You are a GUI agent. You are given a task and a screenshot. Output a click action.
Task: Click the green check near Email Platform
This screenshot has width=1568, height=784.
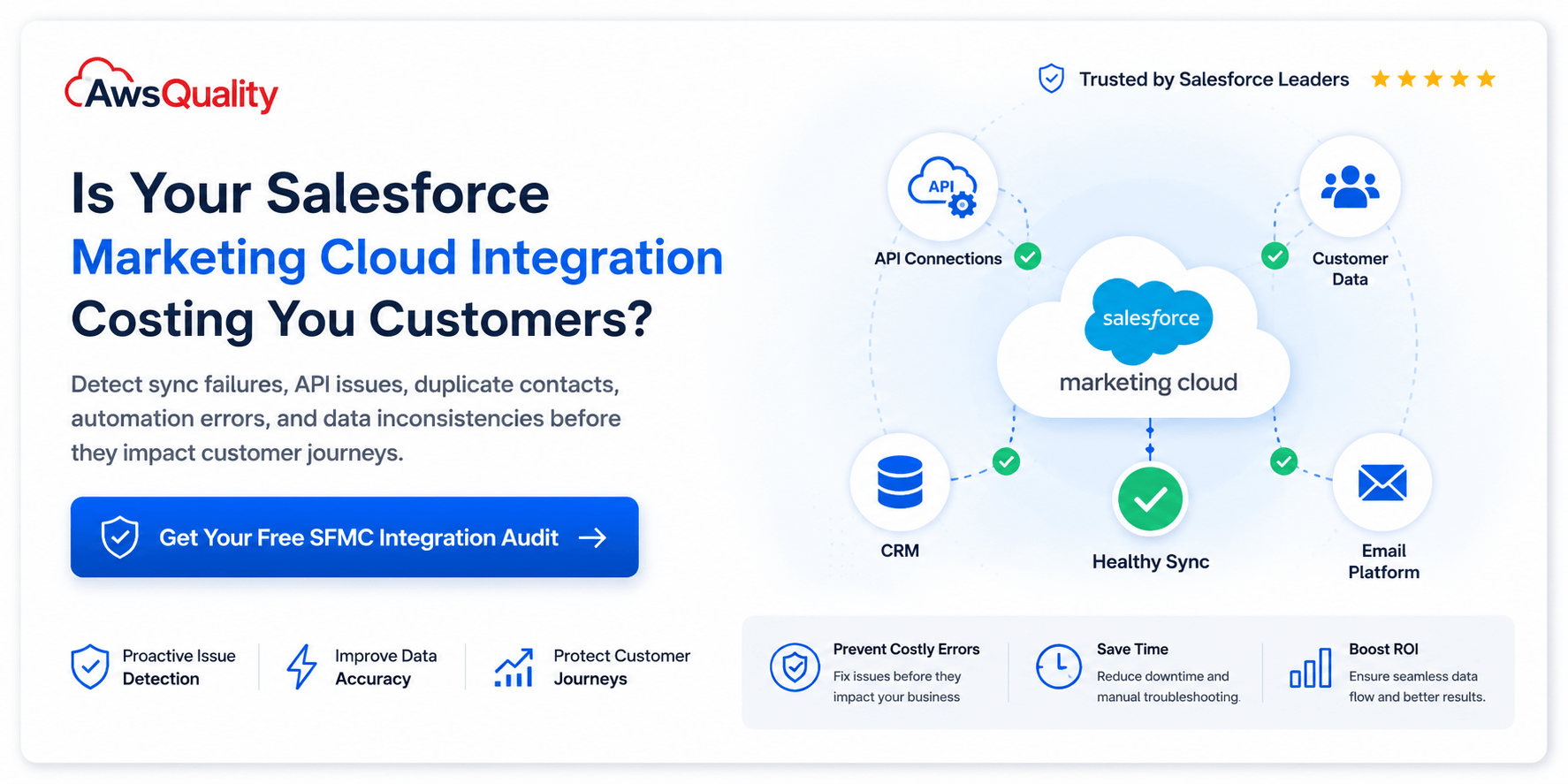(1283, 461)
